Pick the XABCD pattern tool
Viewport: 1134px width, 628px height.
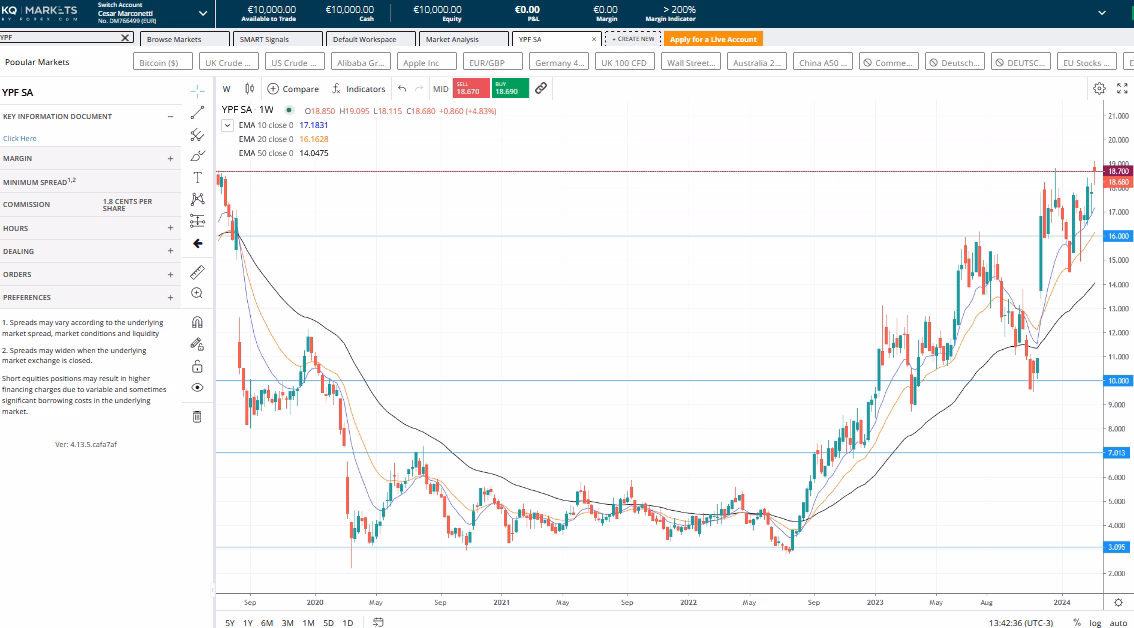197,202
